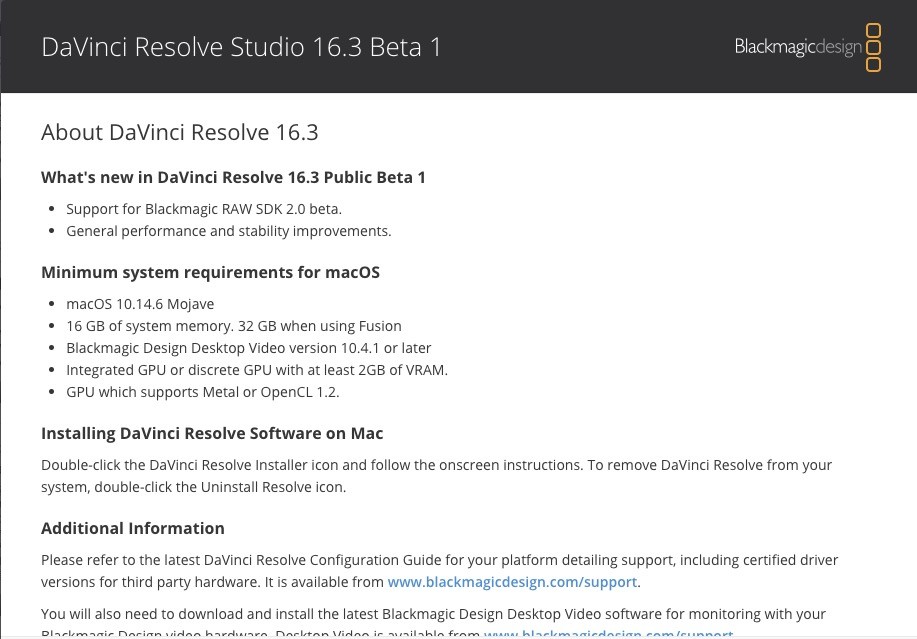The image size is (917, 639).
Task: Select the '16 GB of system memory' list item
Action: [x=234, y=326]
